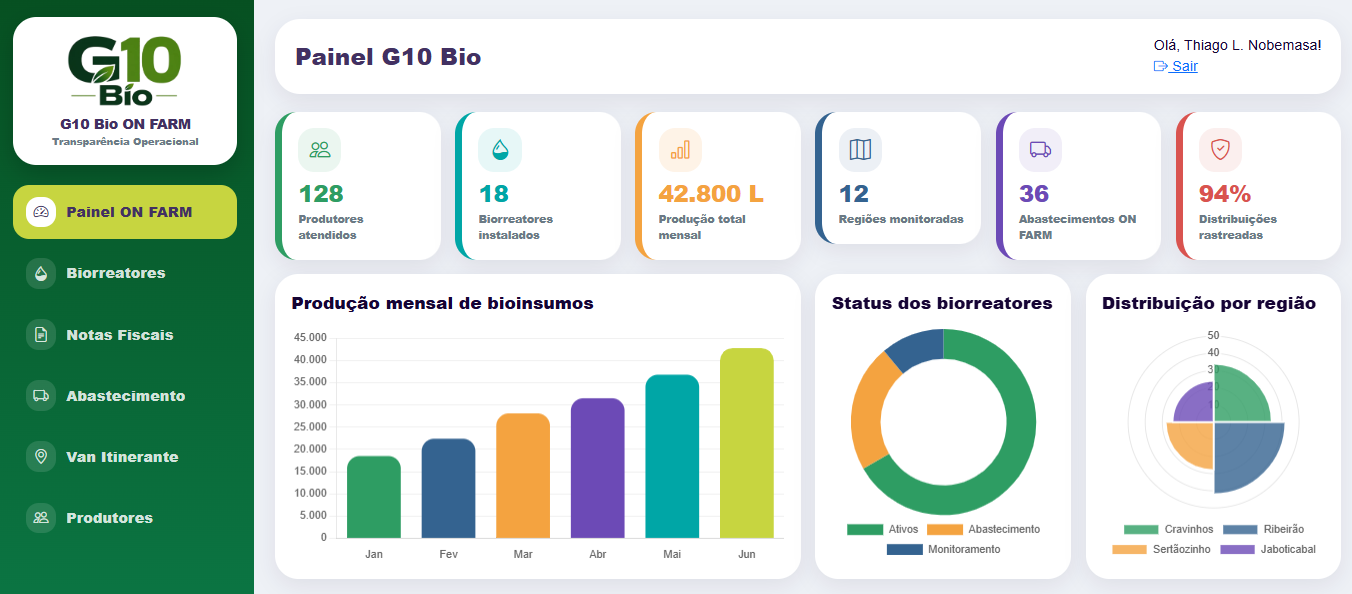Screen dimensions: 1352x594
Task: Click the Painel ON FARM gauge icon
Action: coord(41,212)
